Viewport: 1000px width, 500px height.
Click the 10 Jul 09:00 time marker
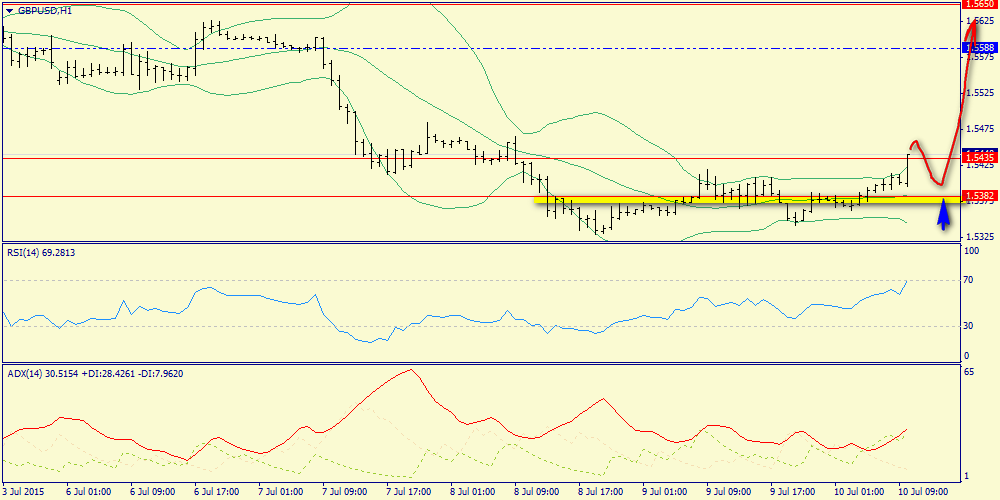point(922,491)
